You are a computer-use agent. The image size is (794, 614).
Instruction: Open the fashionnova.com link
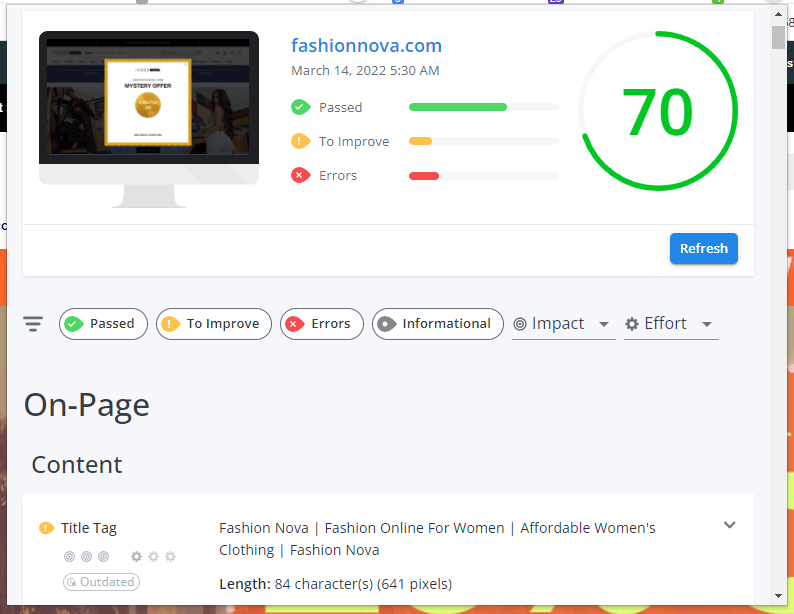(x=366, y=46)
